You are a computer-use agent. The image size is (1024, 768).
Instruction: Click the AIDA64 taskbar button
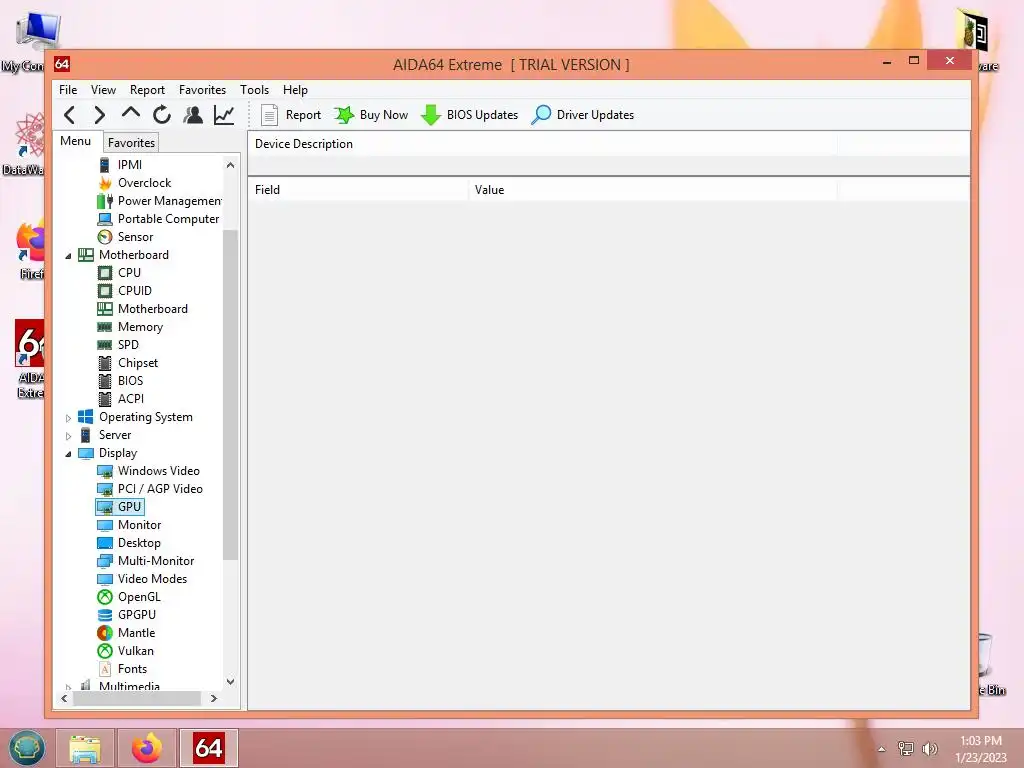(208, 748)
